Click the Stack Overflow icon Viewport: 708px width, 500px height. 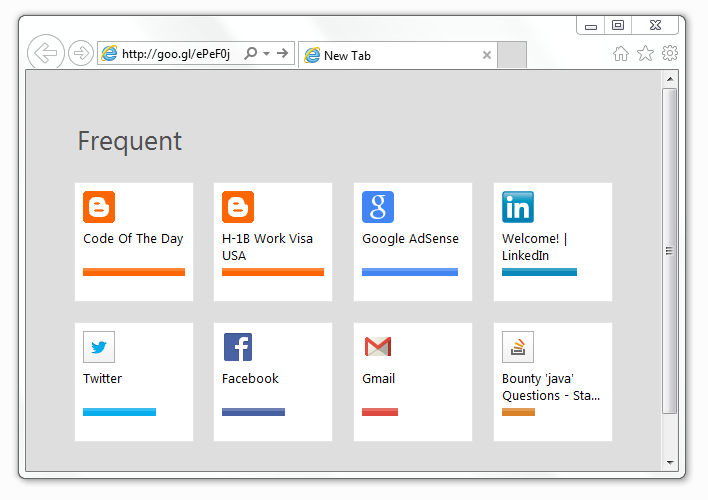click(x=518, y=347)
